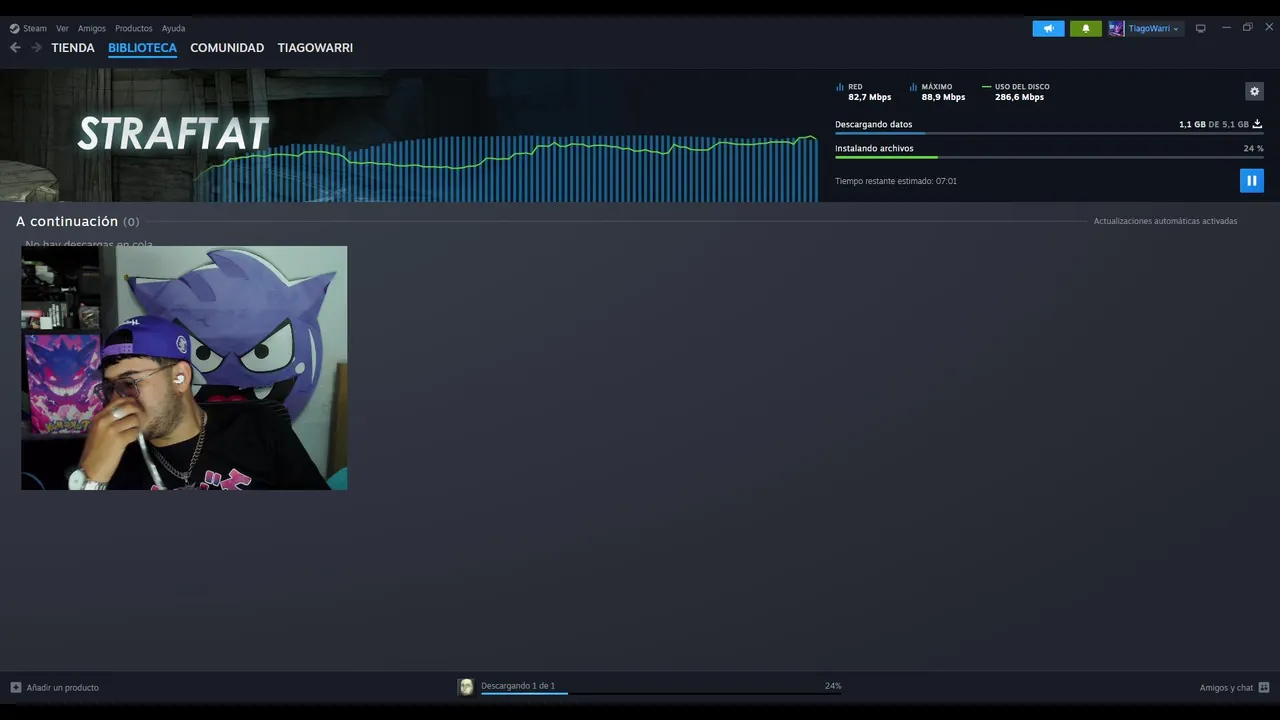Click the Descargando datos progress bar
1280x720 pixels.
[x=1049, y=133]
